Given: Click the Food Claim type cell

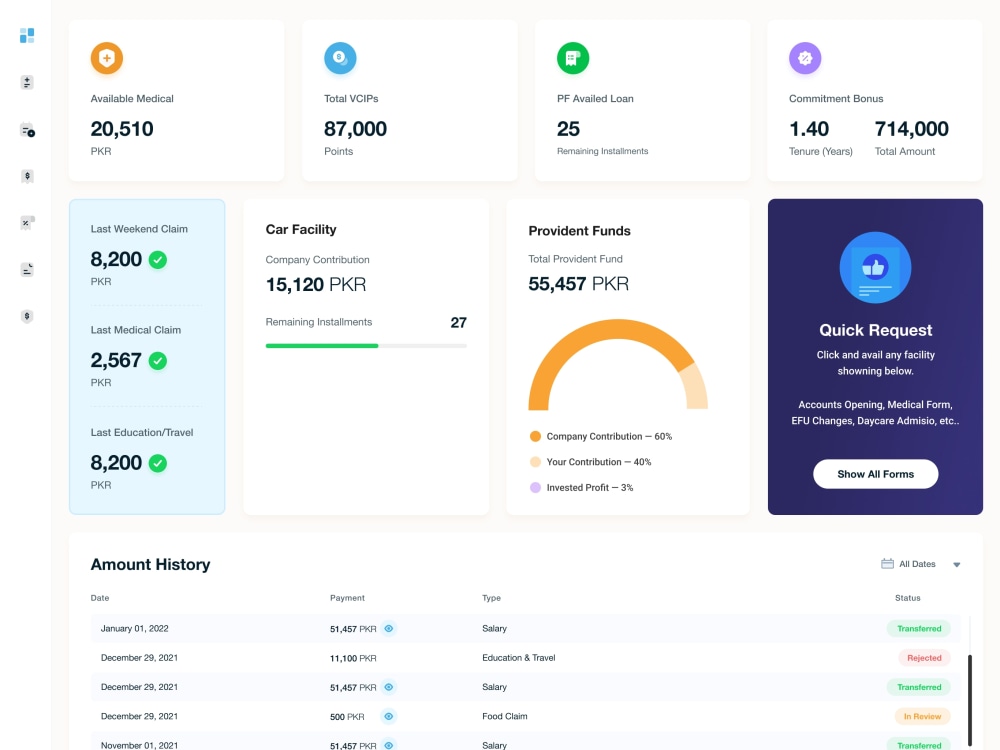Looking at the screenshot, I should click(504, 716).
